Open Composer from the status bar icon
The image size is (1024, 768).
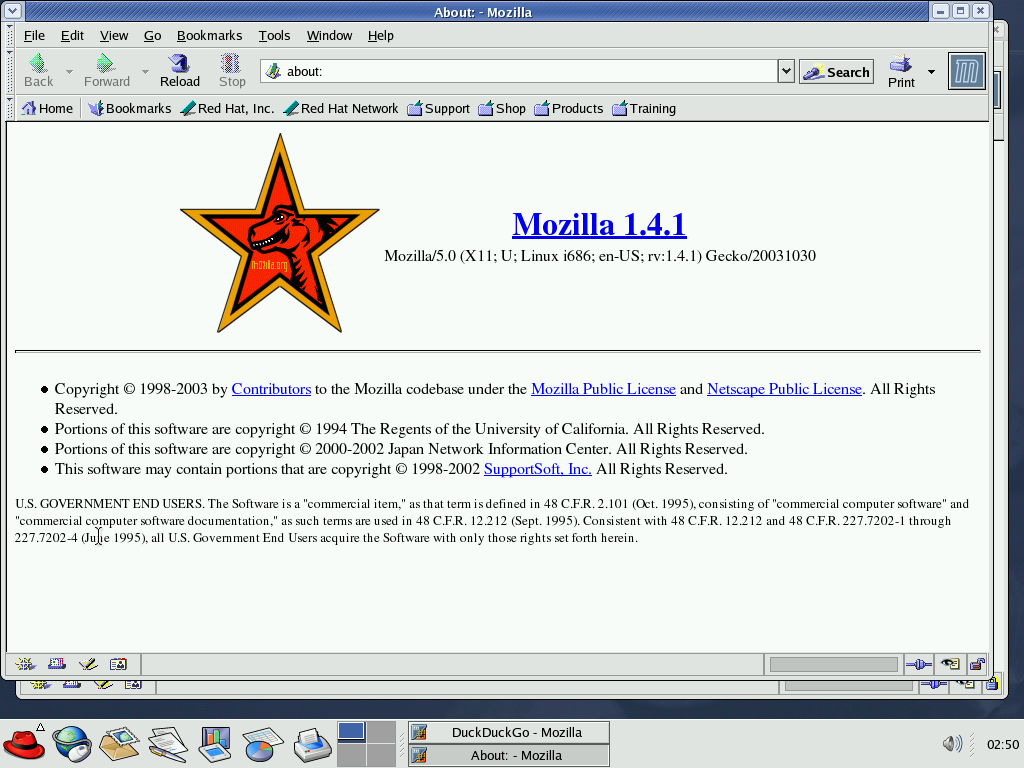[88, 664]
